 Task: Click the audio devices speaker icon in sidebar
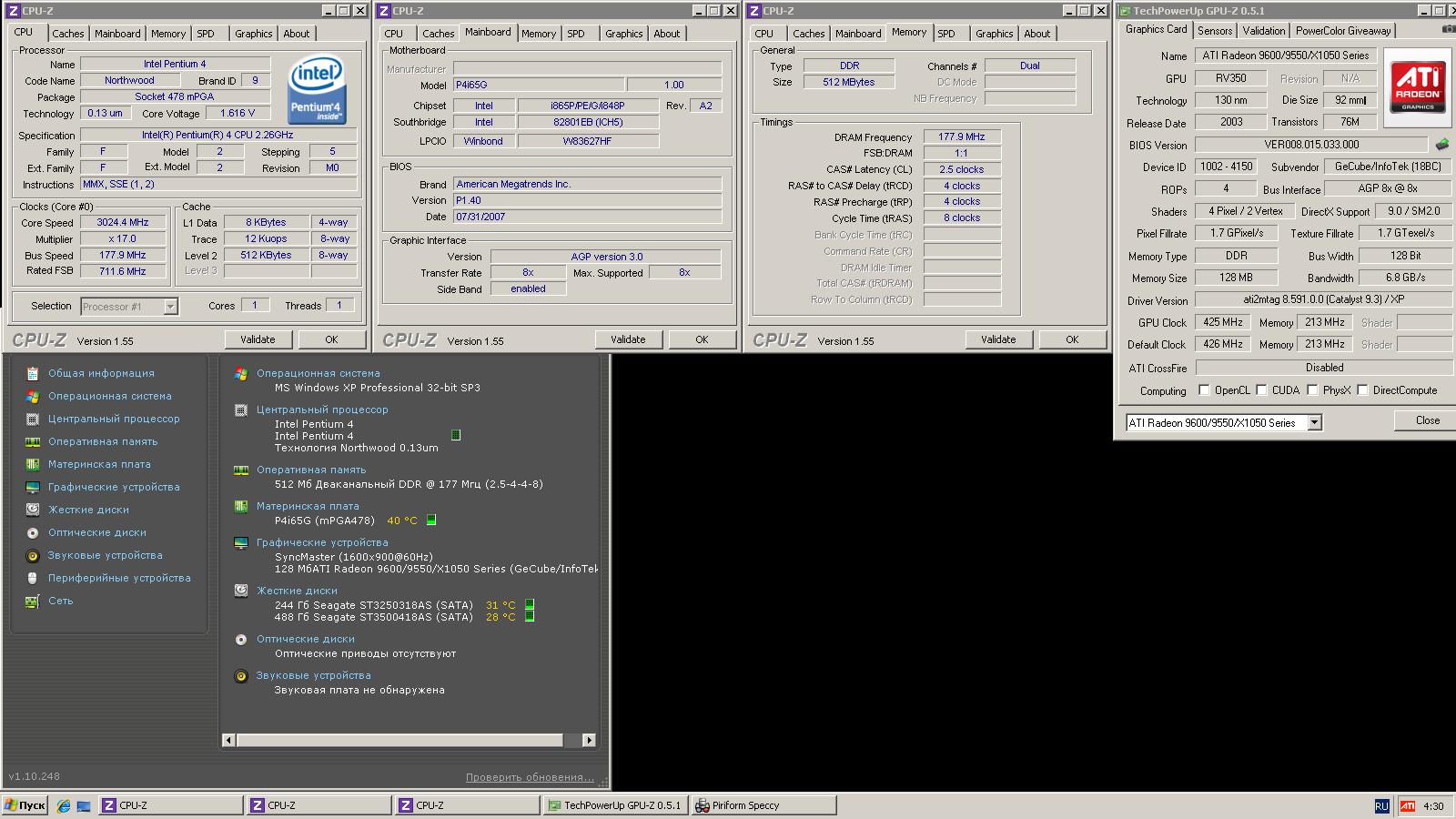point(33,555)
